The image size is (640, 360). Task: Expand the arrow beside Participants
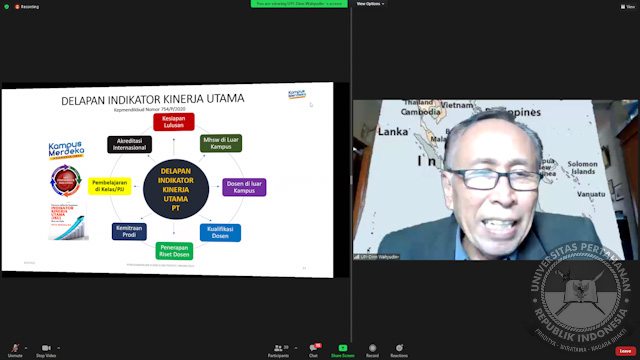(296, 348)
